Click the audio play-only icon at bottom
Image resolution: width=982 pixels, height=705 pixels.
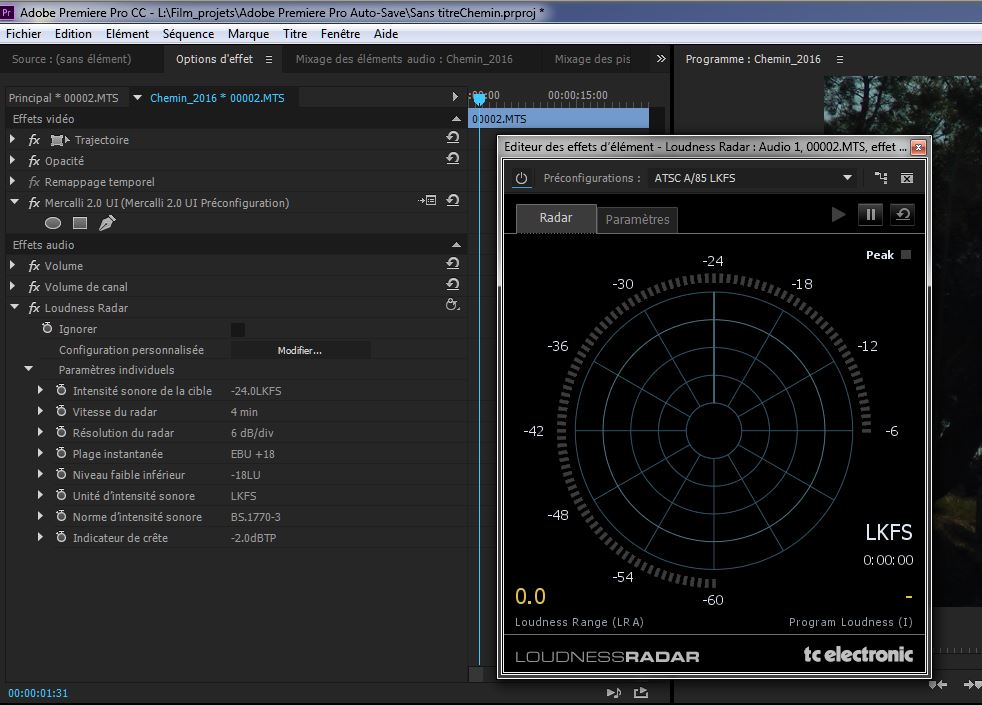(x=614, y=692)
